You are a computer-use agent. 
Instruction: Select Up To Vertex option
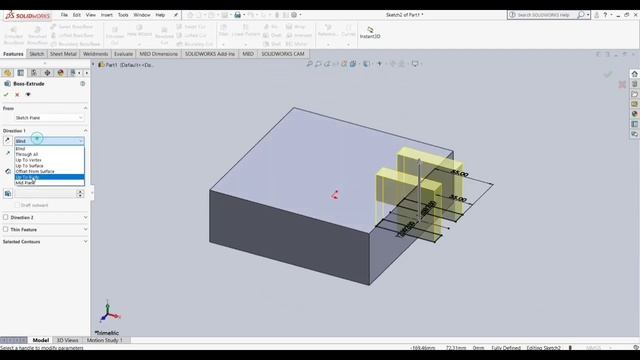click(49, 160)
